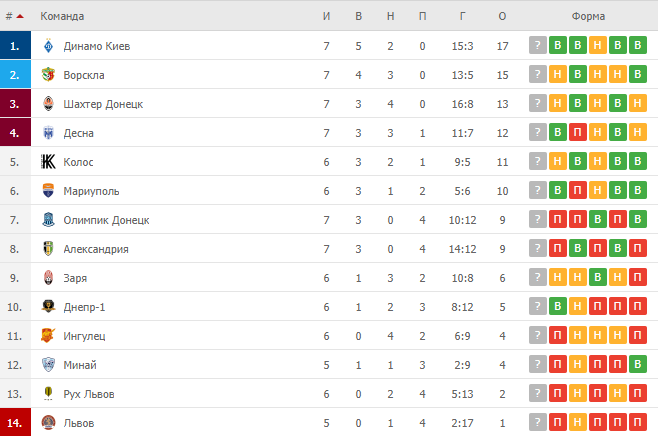658x436 pixels.
Task: Click the Shakhtar Donetsk logo icon
Action: click(x=48, y=104)
